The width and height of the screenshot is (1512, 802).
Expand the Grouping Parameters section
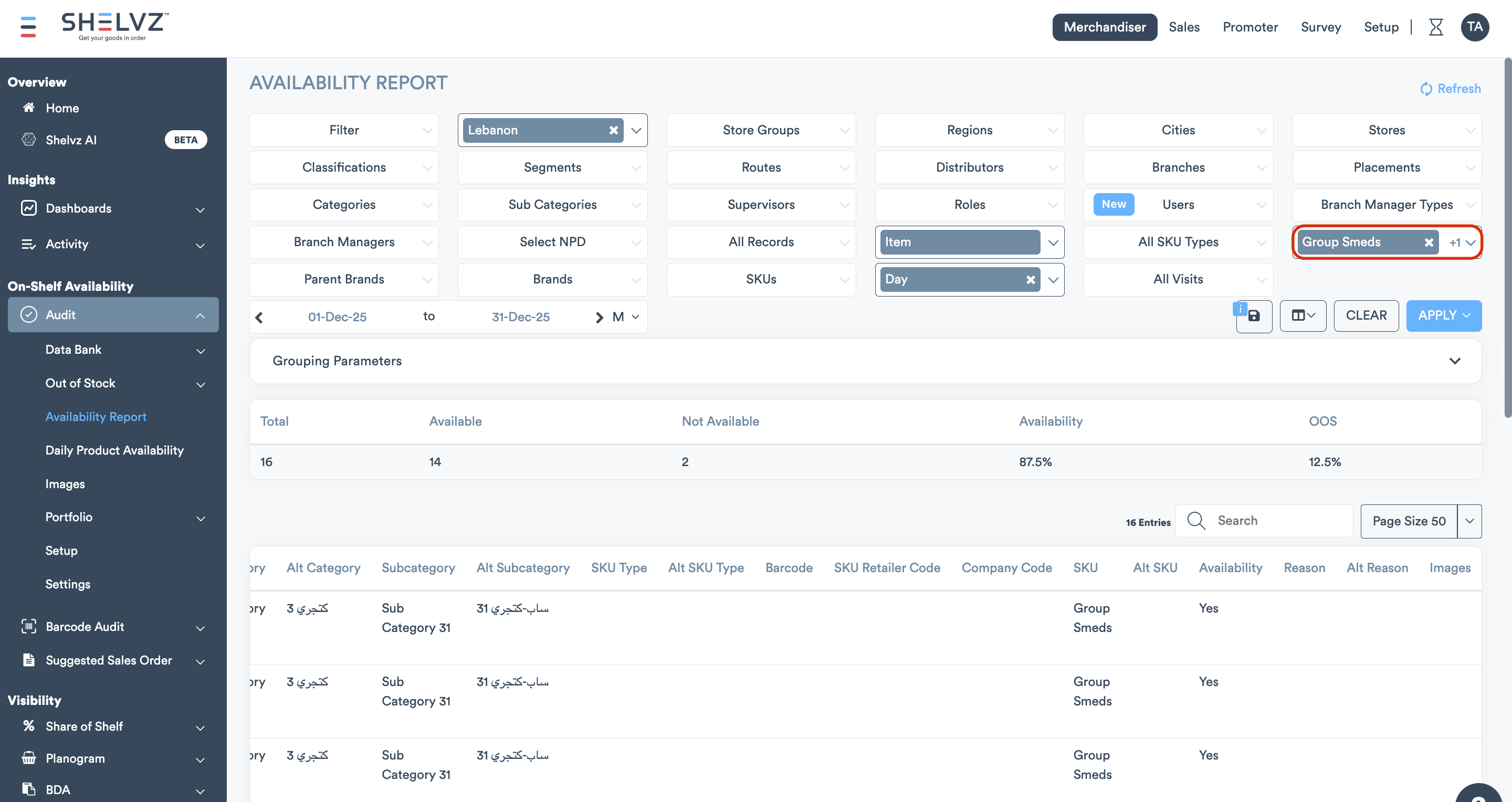tap(1454, 361)
